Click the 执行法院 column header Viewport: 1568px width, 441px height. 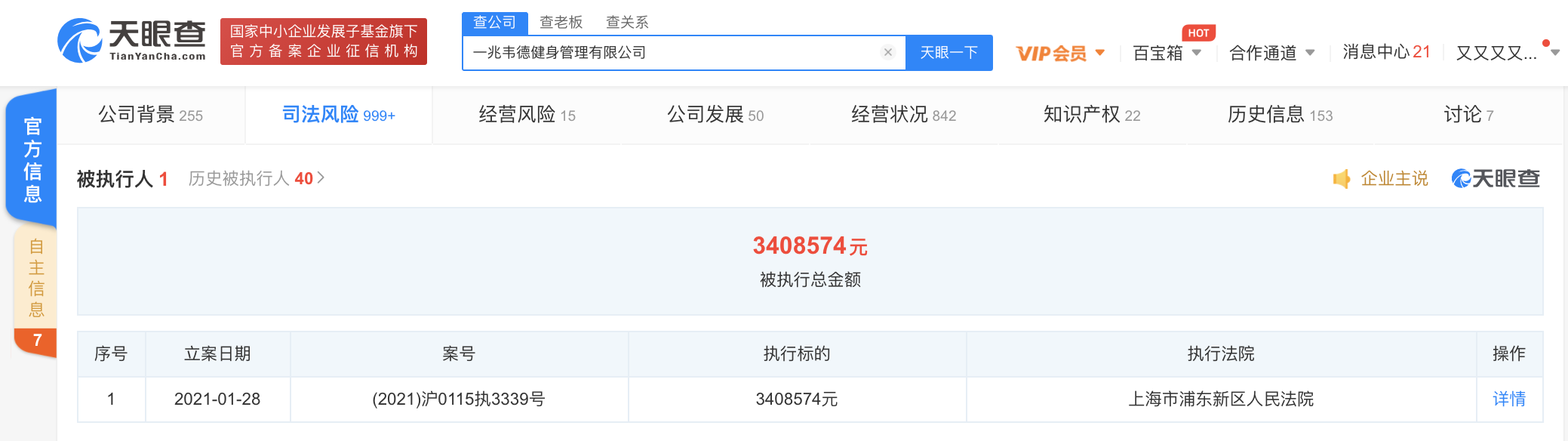click(x=1221, y=353)
